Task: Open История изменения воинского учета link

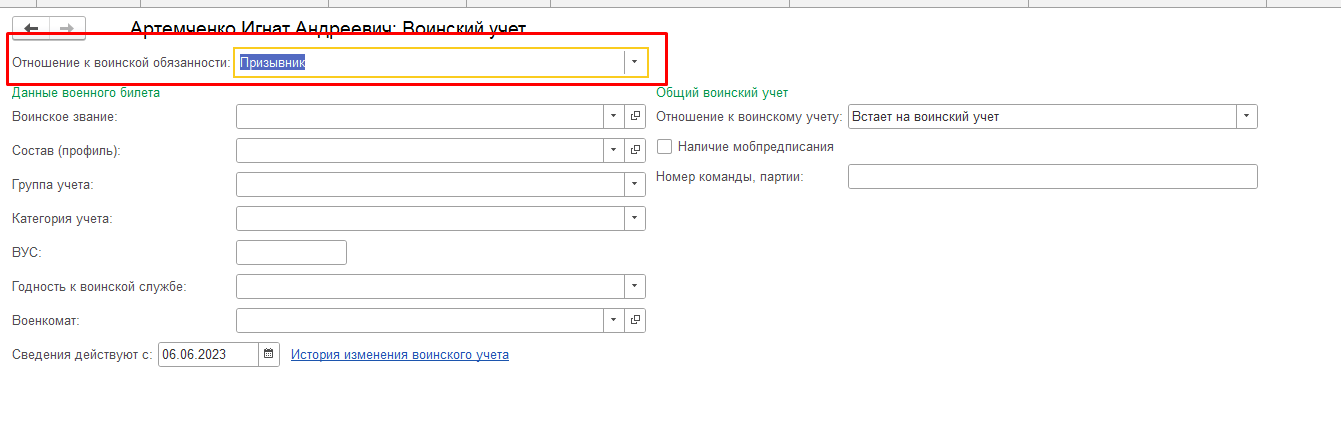Action: point(399,354)
